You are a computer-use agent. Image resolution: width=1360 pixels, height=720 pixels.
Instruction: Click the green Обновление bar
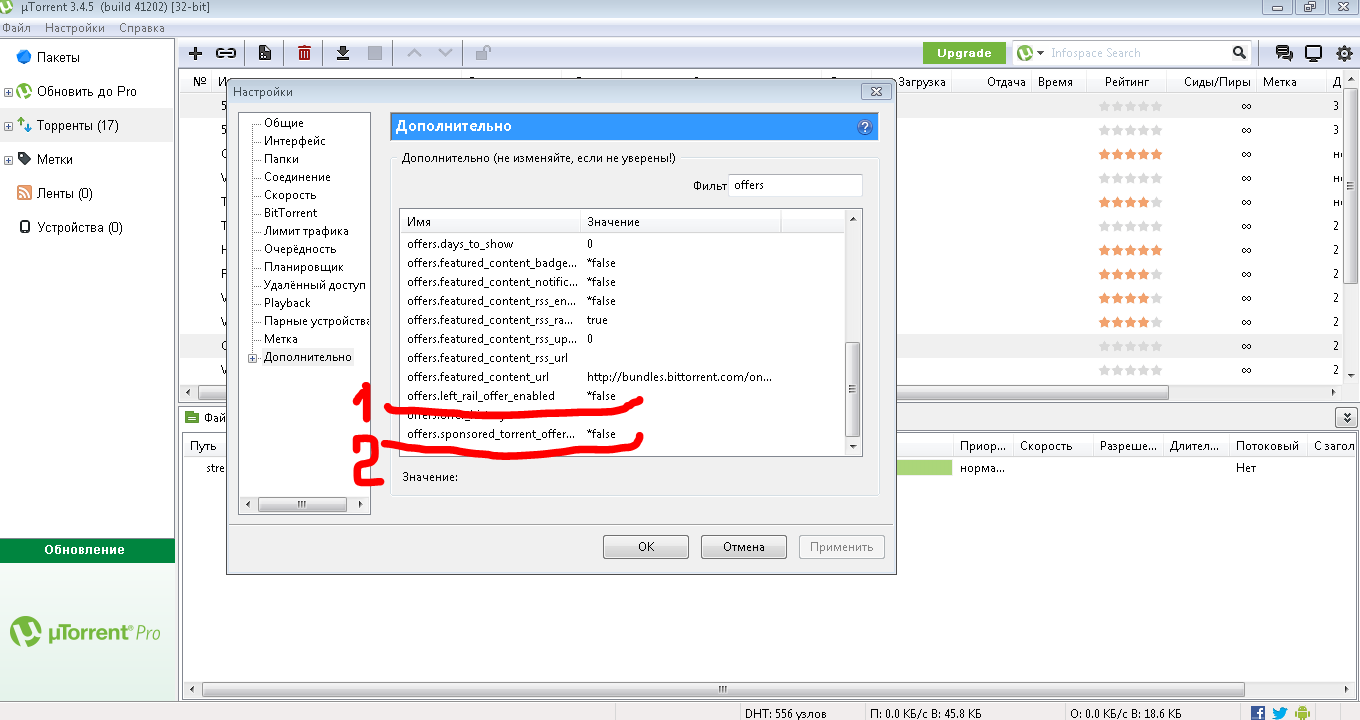87,550
